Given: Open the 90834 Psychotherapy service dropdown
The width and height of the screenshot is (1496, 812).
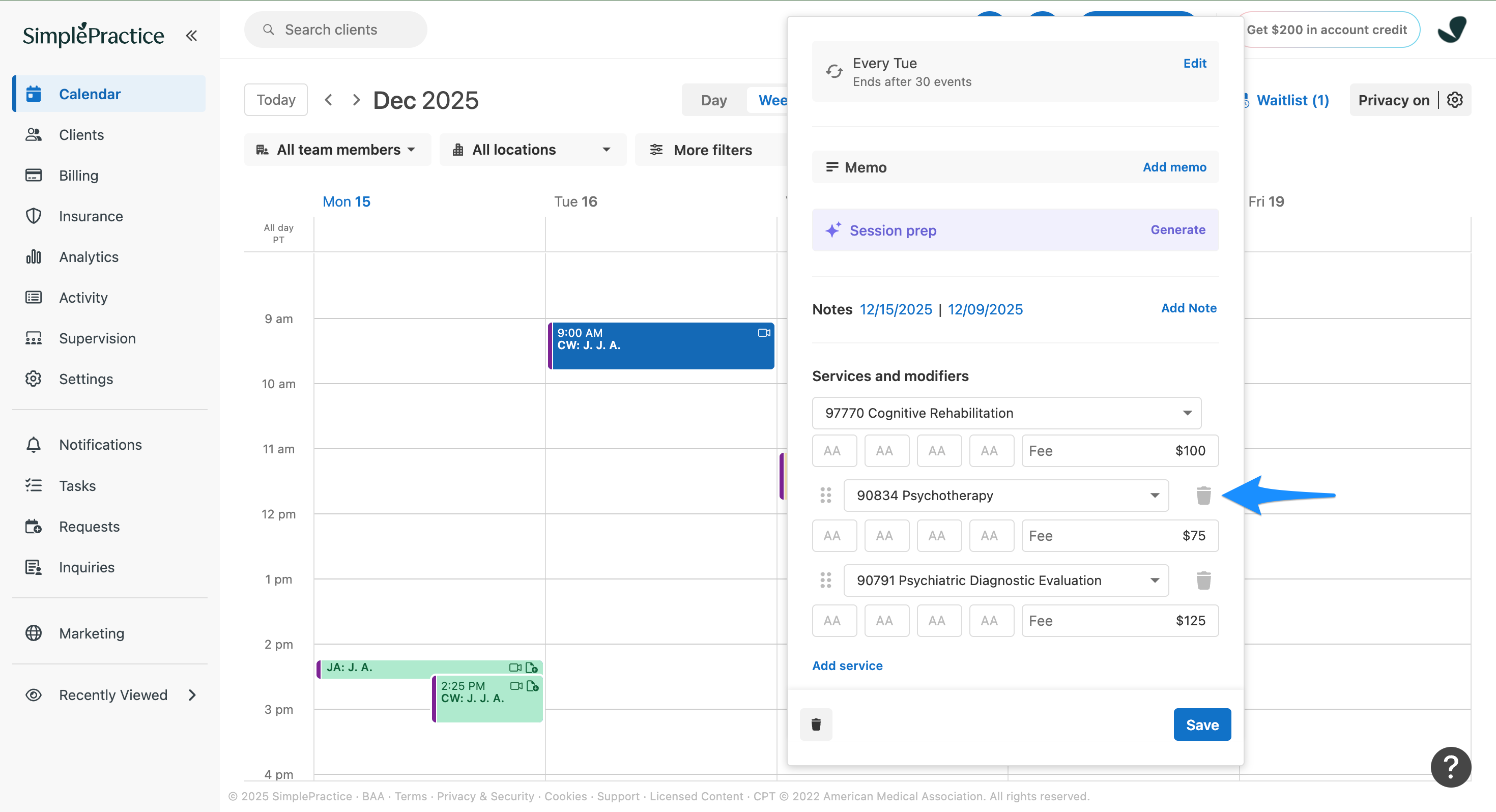Looking at the screenshot, I should [x=1006, y=496].
